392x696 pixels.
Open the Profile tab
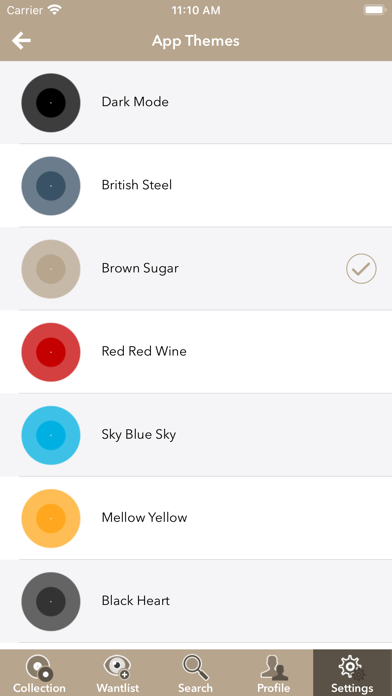click(274, 673)
